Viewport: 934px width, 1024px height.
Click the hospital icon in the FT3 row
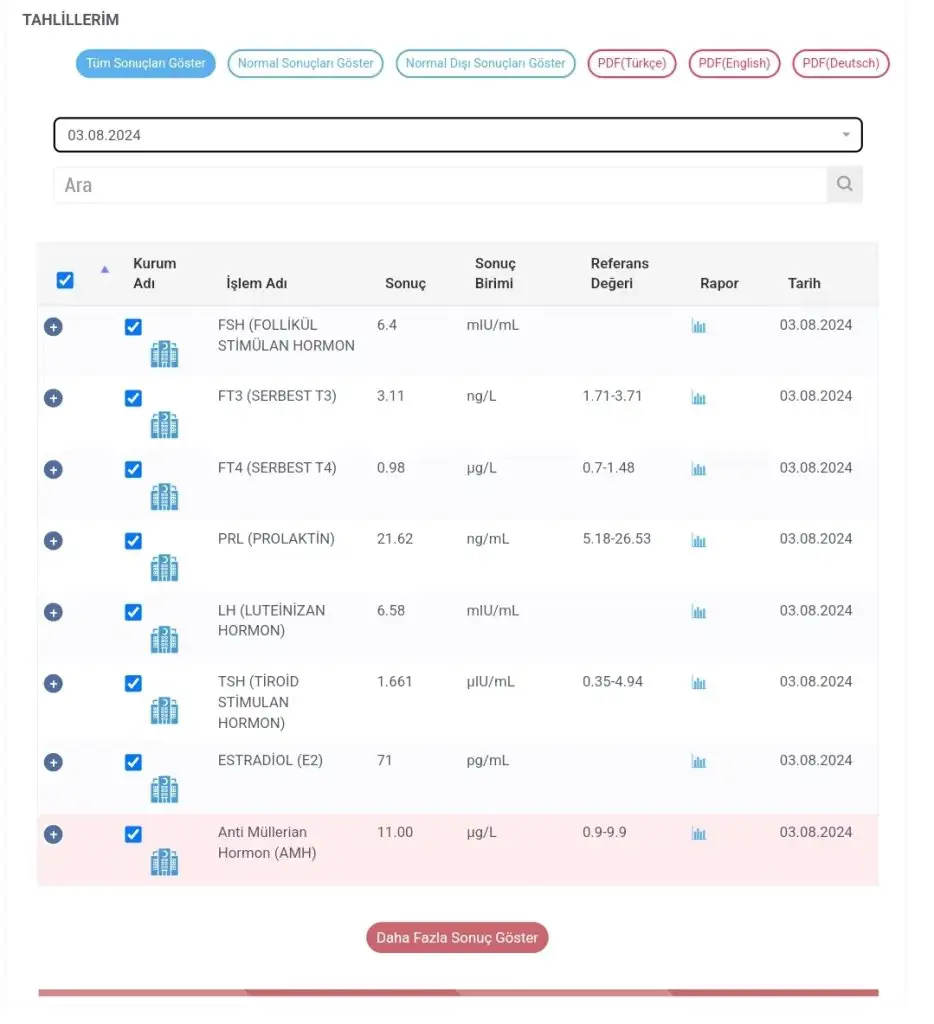pyautogui.click(x=164, y=425)
